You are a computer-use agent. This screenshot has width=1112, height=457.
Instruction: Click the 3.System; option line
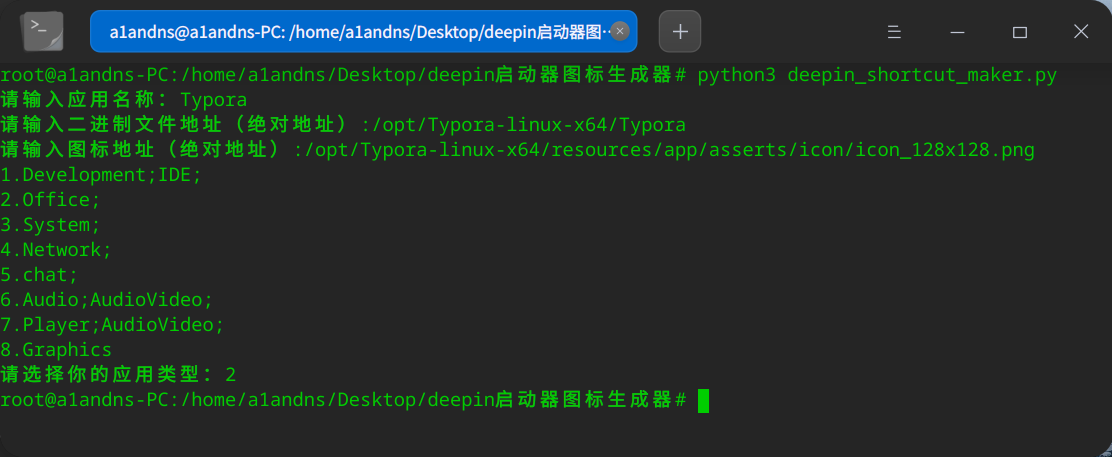pos(50,225)
